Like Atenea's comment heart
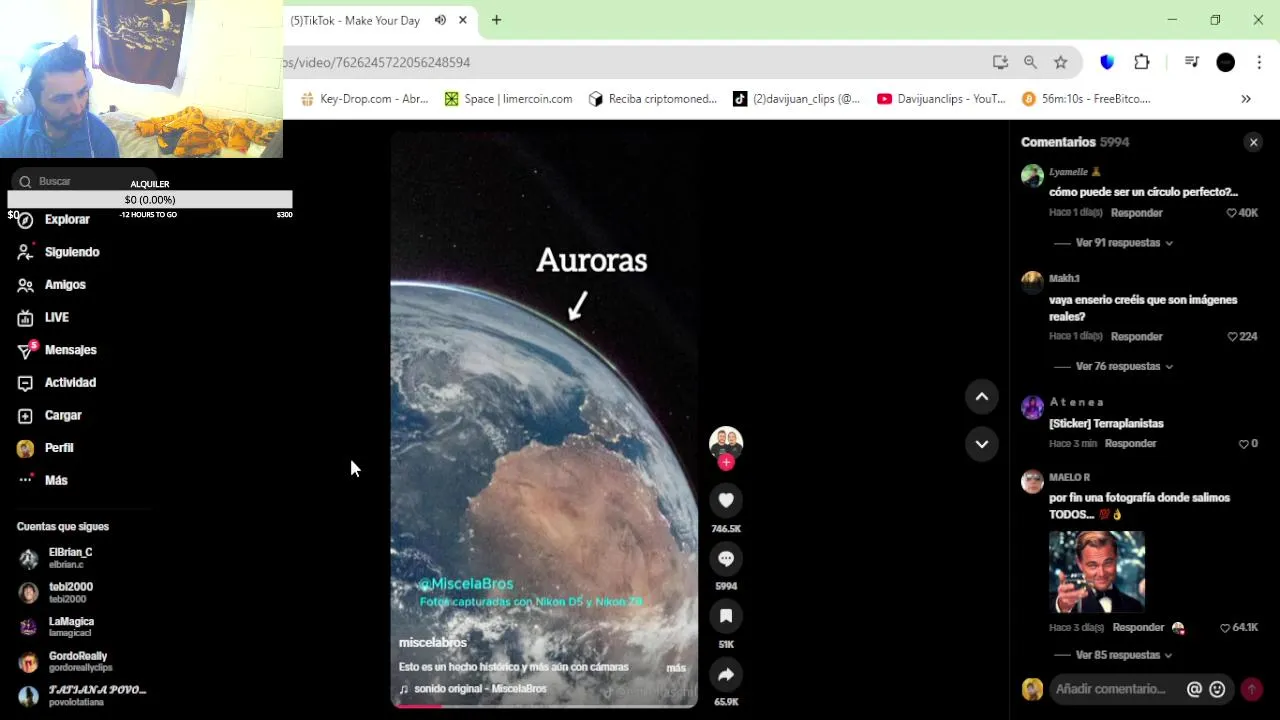Viewport: 1280px width, 720px height. (x=1243, y=444)
